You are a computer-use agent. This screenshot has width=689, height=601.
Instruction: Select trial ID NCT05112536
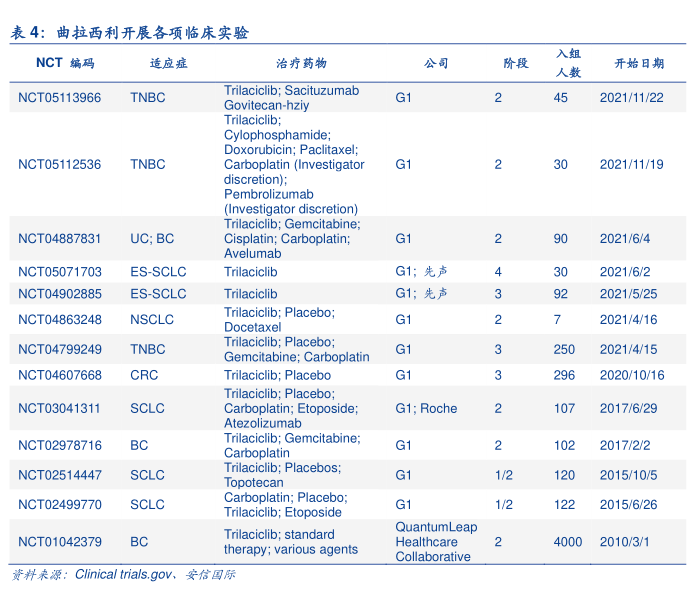click(x=59, y=165)
